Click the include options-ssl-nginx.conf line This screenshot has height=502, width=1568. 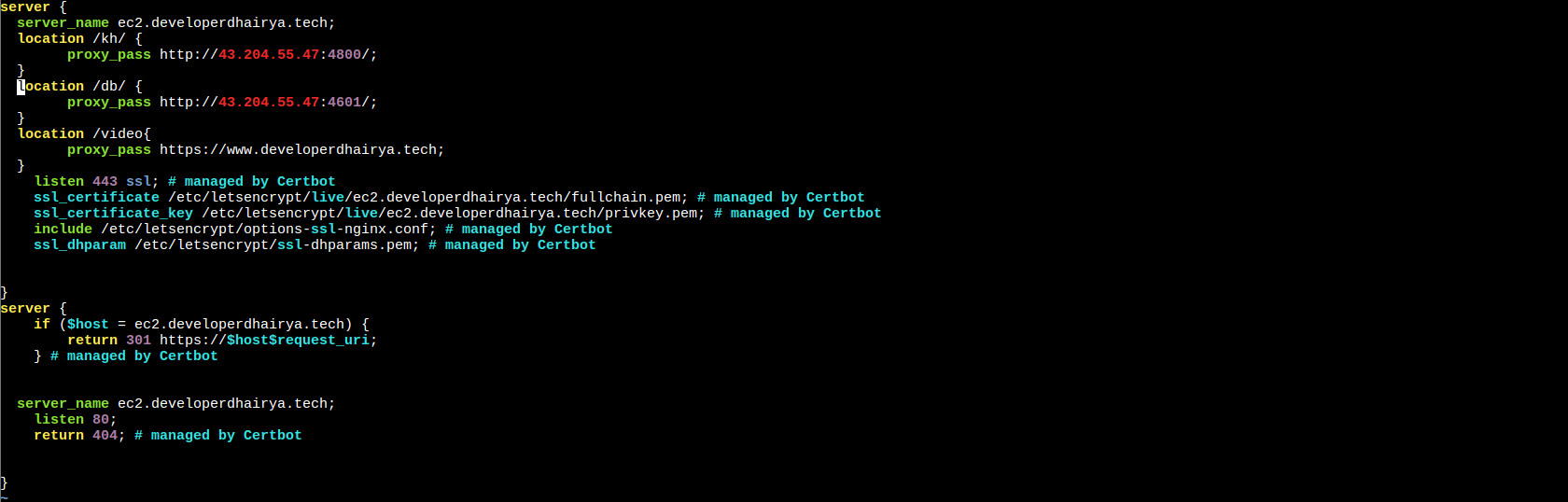tap(323, 229)
